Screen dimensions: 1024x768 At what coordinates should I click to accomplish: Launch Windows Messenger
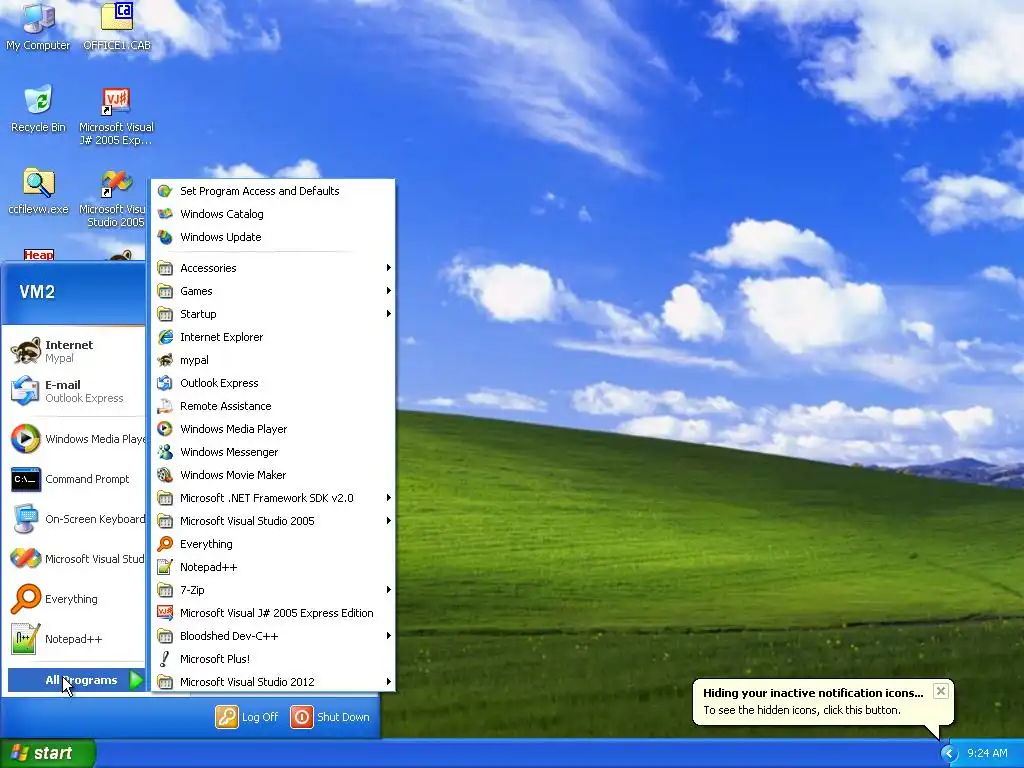click(x=274, y=452)
